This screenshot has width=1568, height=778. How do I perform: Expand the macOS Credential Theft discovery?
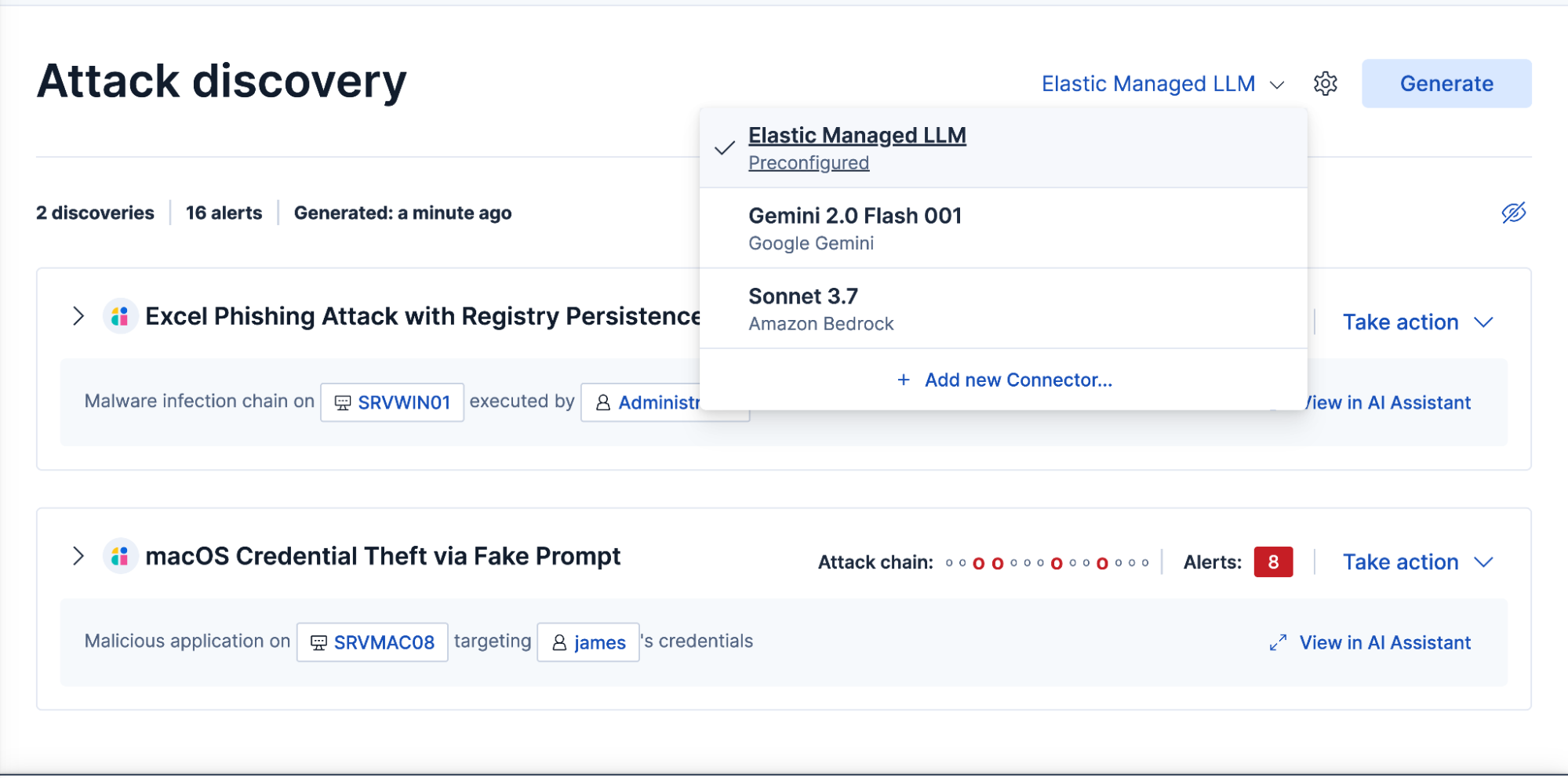point(78,556)
